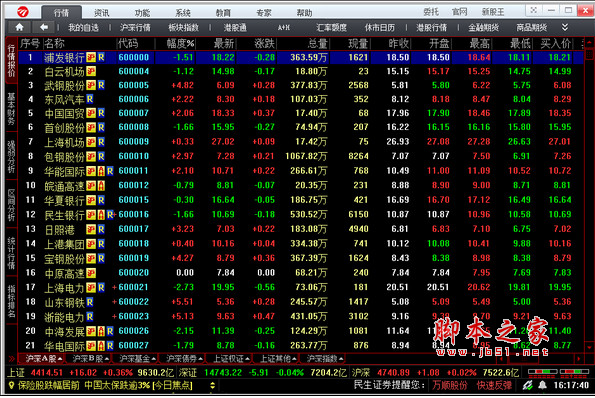The width and height of the screenshot is (595, 398).
Task: Click the network connection status icon
Action: click(x=527, y=385)
